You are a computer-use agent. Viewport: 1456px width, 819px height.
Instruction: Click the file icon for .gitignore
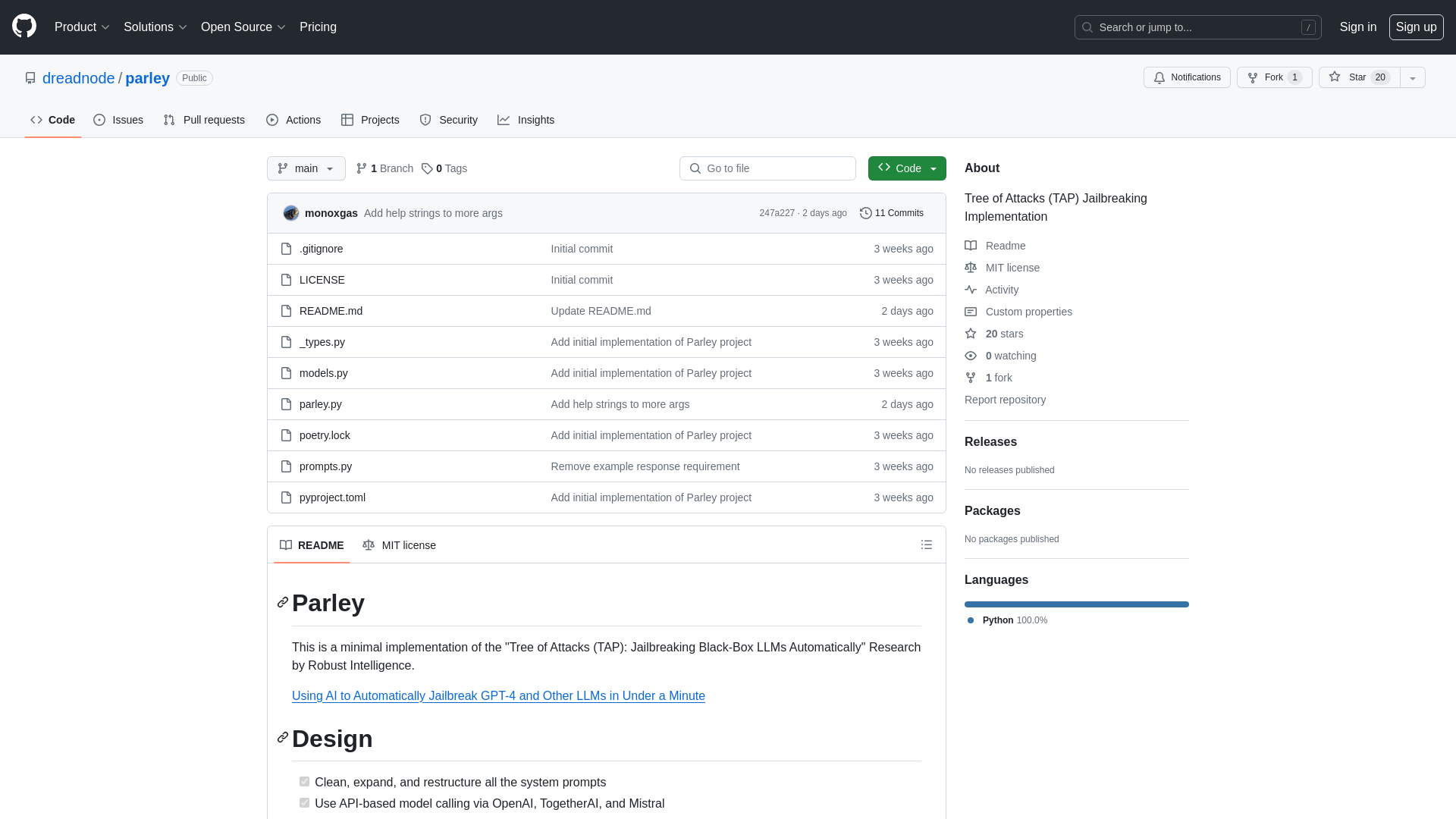286,249
